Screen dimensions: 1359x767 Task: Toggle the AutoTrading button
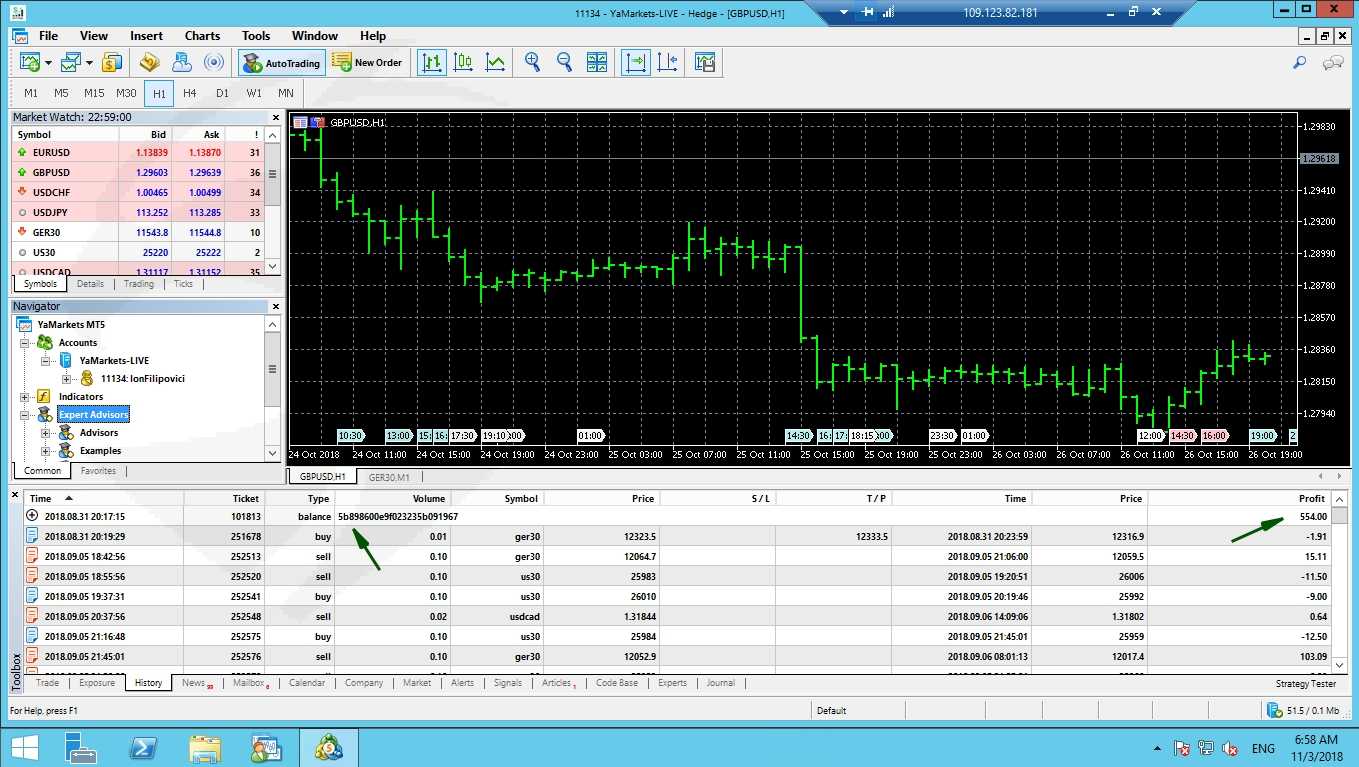[281, 63]
